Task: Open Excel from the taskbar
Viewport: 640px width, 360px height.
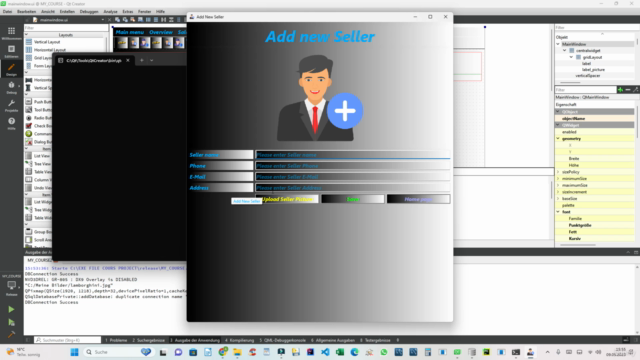Action: pyautogui.click(x=340, y=352)
